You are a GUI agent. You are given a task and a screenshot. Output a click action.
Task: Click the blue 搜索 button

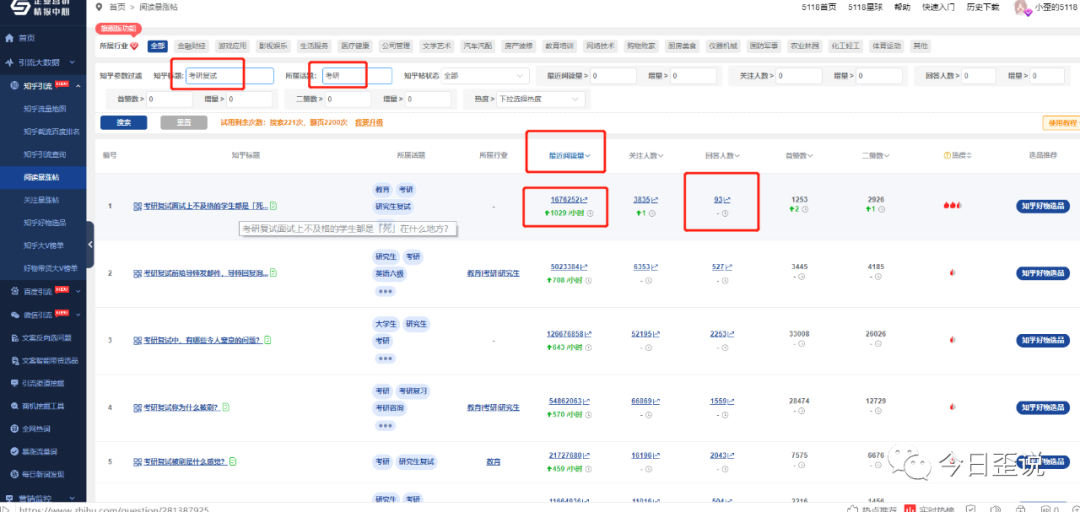123,123
